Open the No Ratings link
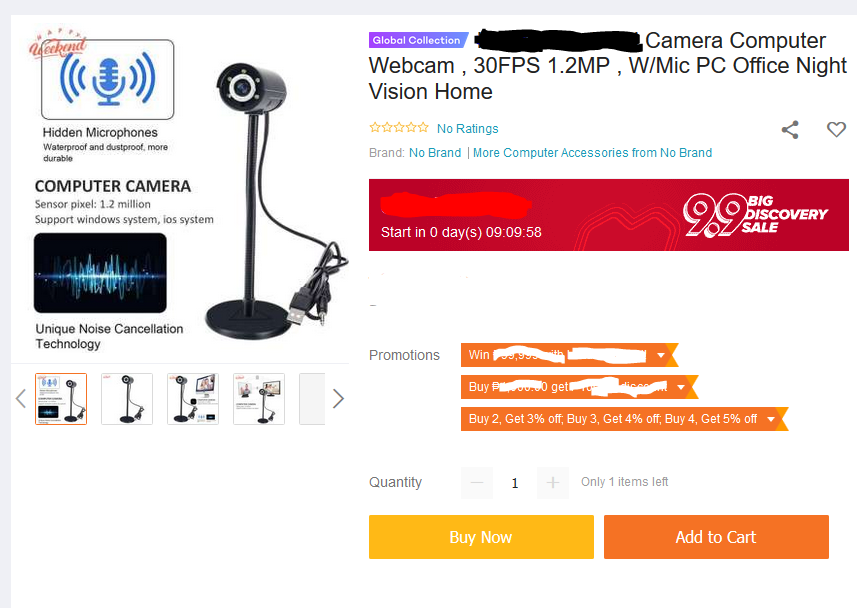This screenshot has width=857, height=608. pos(468,128)
